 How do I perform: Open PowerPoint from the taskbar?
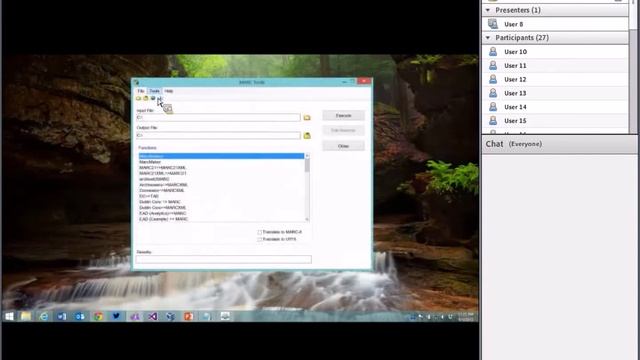click(188, 316)
